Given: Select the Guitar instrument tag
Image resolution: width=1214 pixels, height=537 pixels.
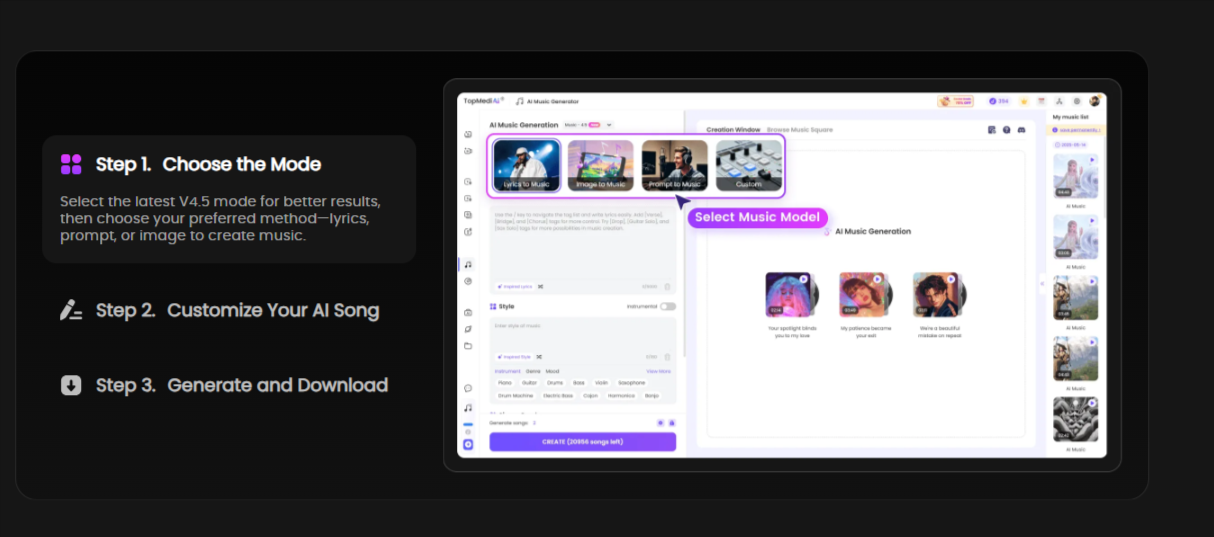Looking at the screenshot, I should tap(529, 383).
